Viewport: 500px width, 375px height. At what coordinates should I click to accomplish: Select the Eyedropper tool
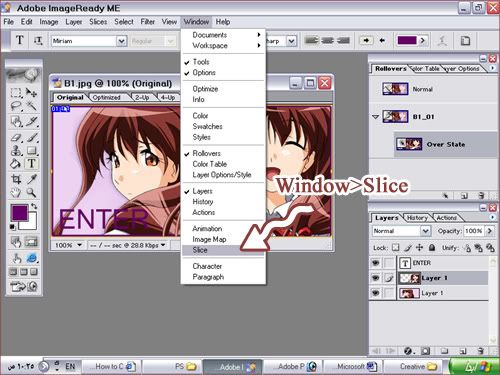point(31,179)
